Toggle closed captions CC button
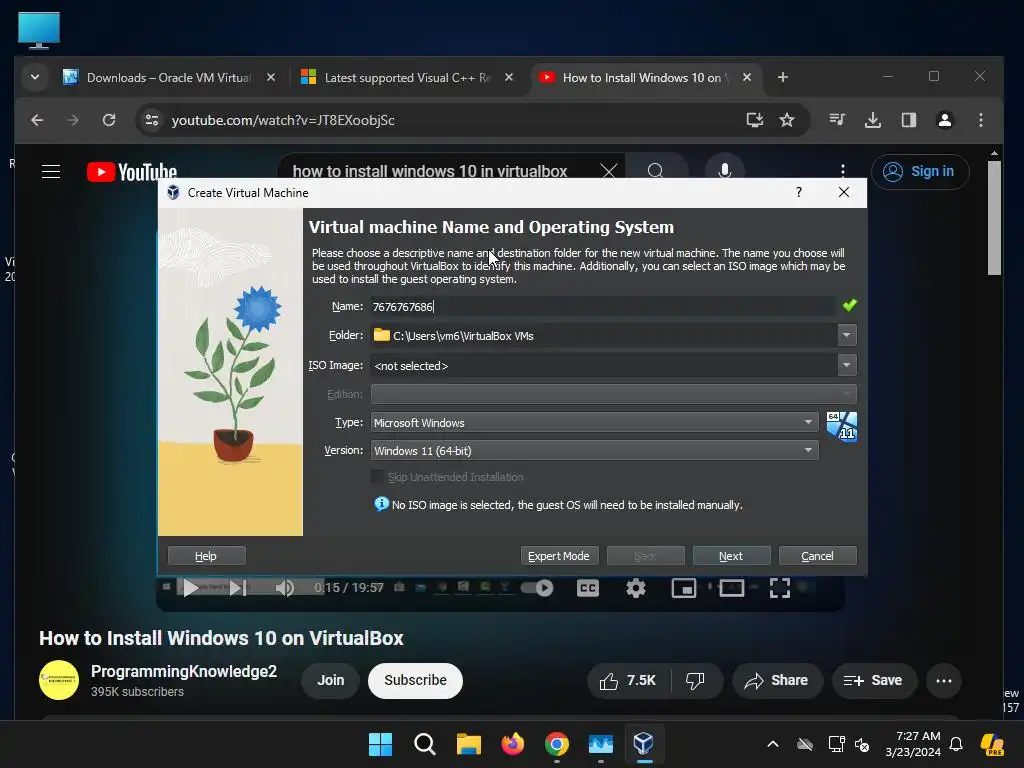Viewport: 1024px width, 768px height. coord(588,588)
